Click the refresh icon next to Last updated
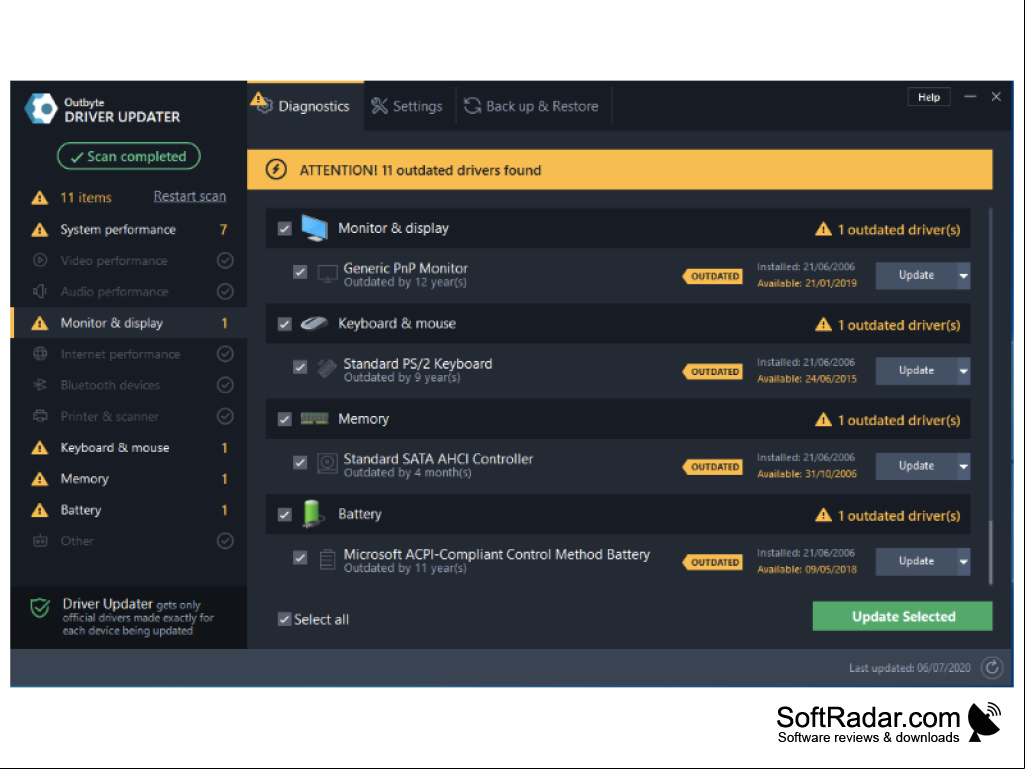Viewport: 1025px width, 769px height. pyautogui.click(x=992, y=667)
